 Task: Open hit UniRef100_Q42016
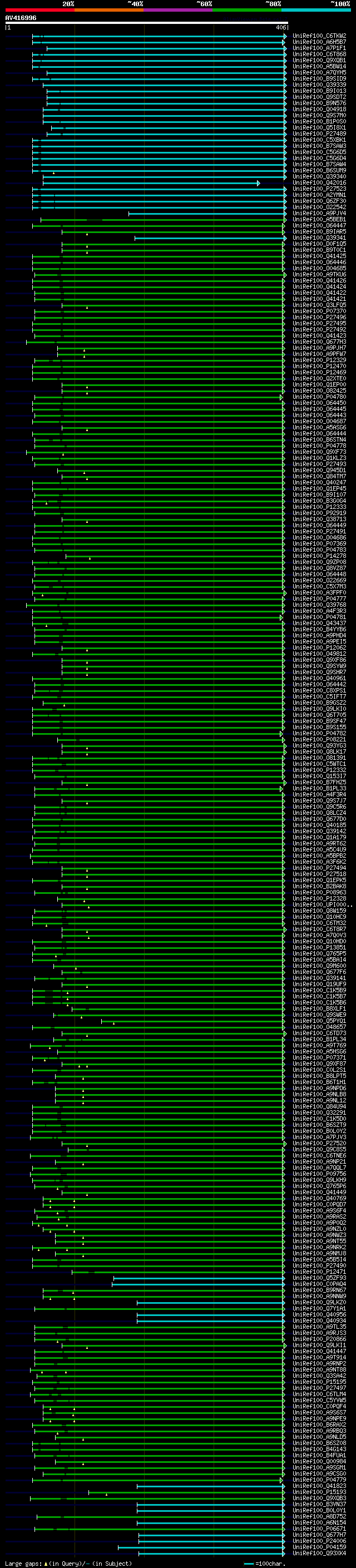pyautogui.click(x=319, y=182)
